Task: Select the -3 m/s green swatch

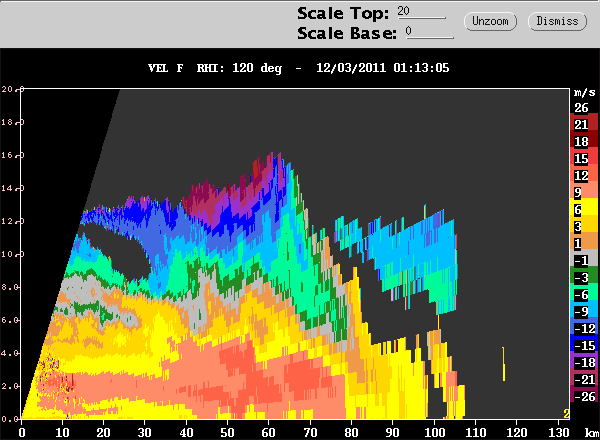Action: (584, 274)
